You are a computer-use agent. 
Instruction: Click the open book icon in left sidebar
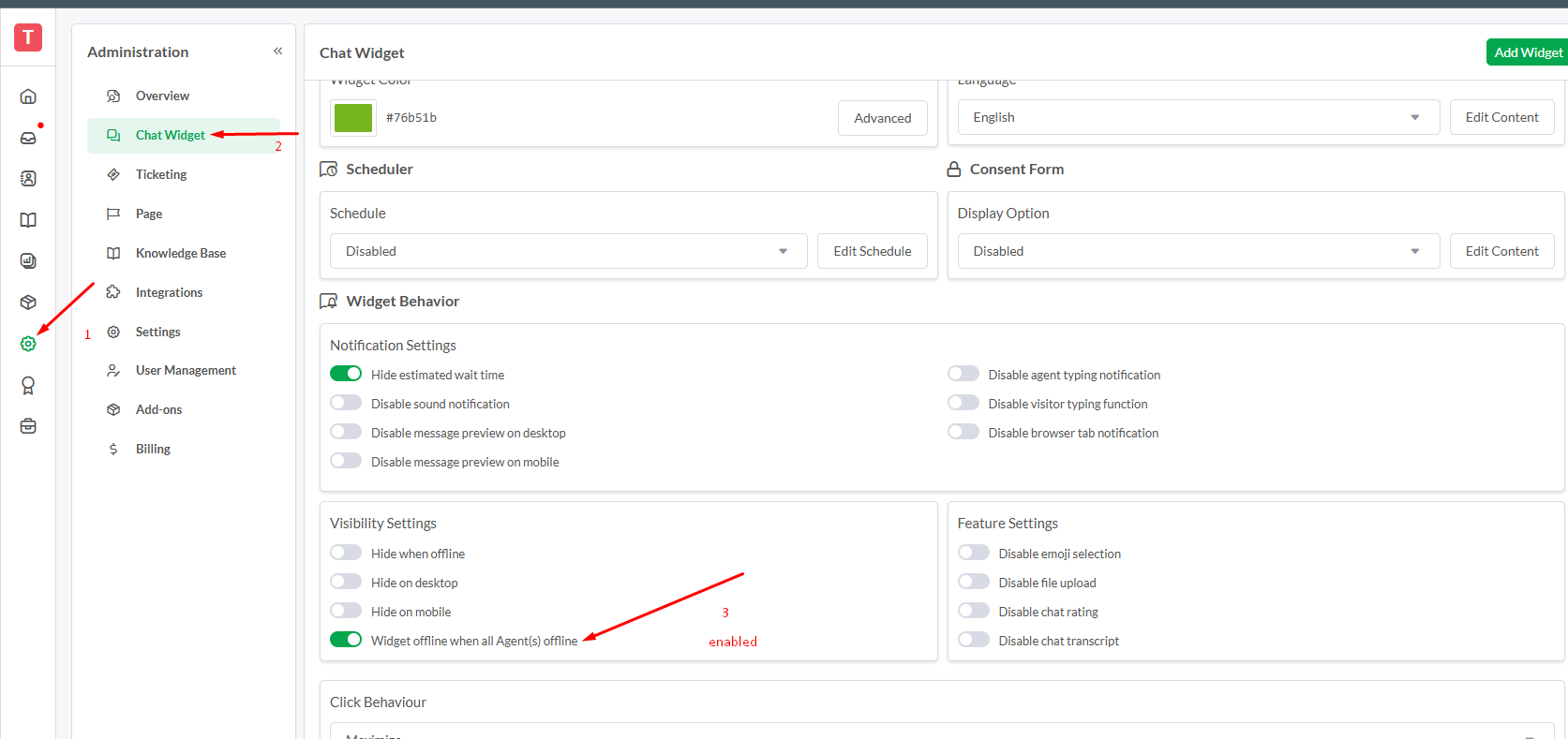(x=28, y=220)
